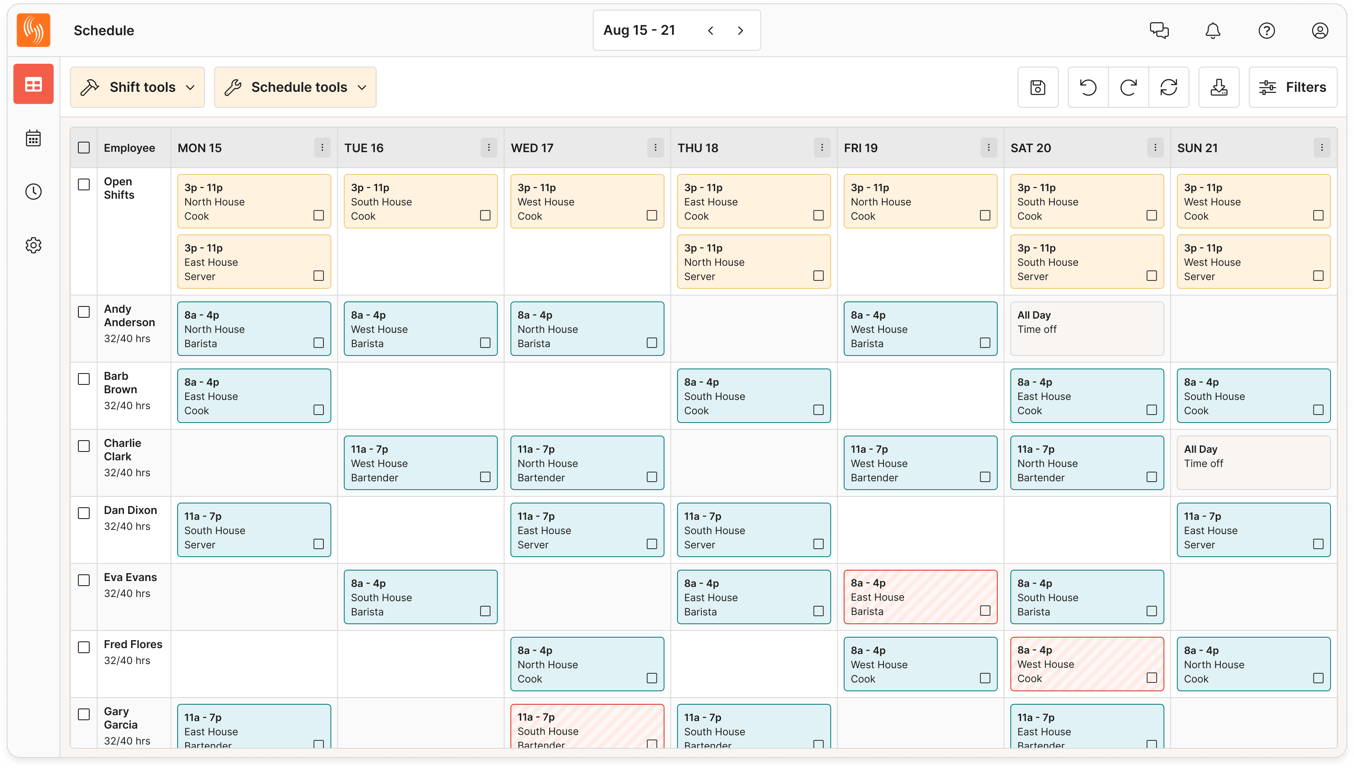Open THU 18 column options menu

[822, 147]
